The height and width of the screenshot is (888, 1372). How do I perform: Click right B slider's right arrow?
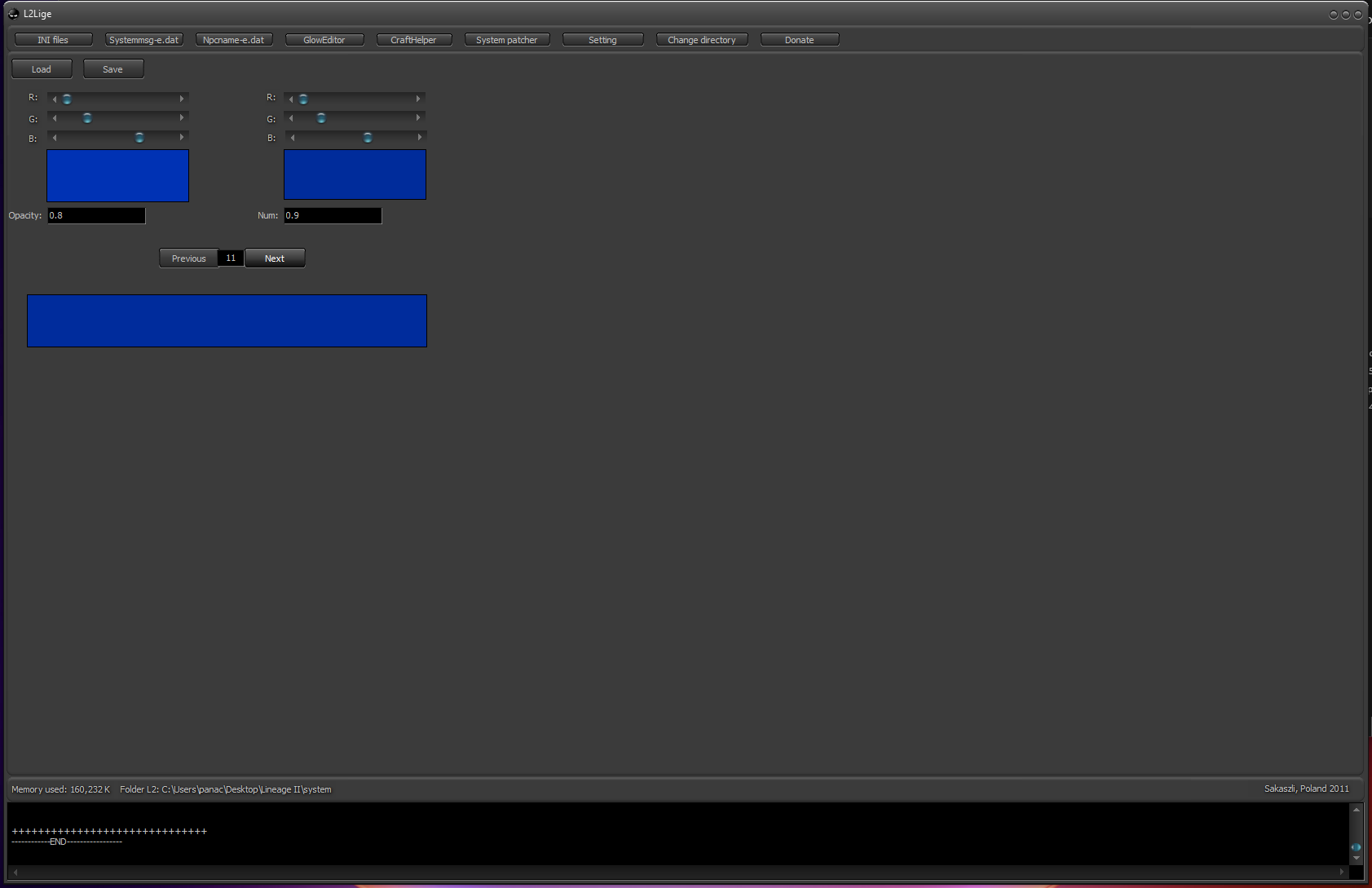click(419, 138)
